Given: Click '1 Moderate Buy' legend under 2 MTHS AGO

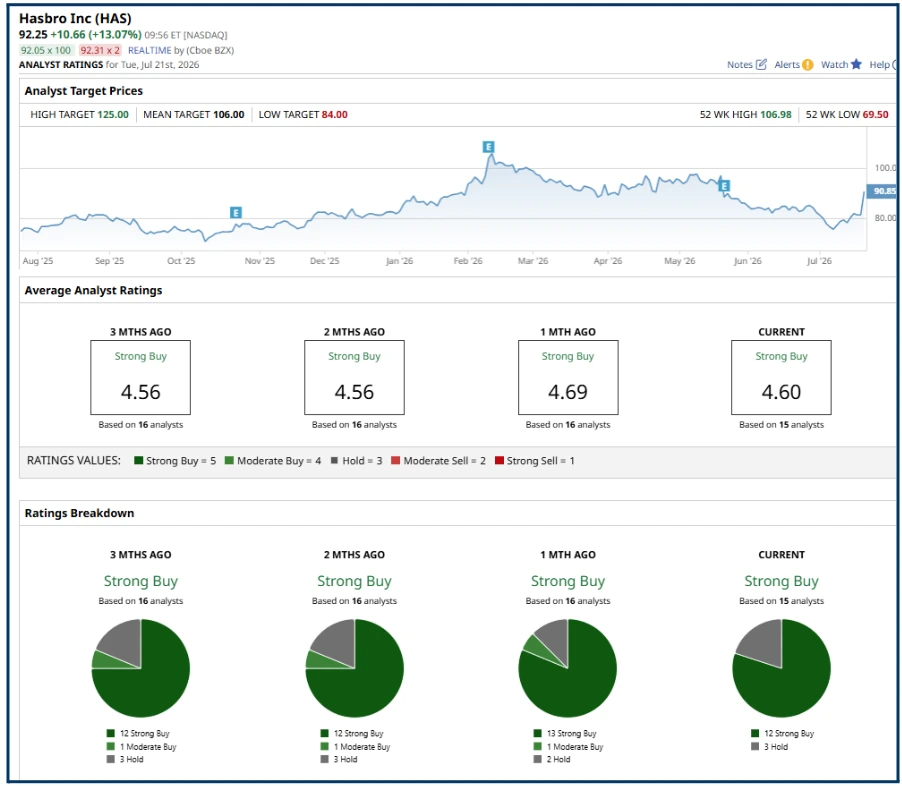Looking at the screenshot, I should [362, 747].
